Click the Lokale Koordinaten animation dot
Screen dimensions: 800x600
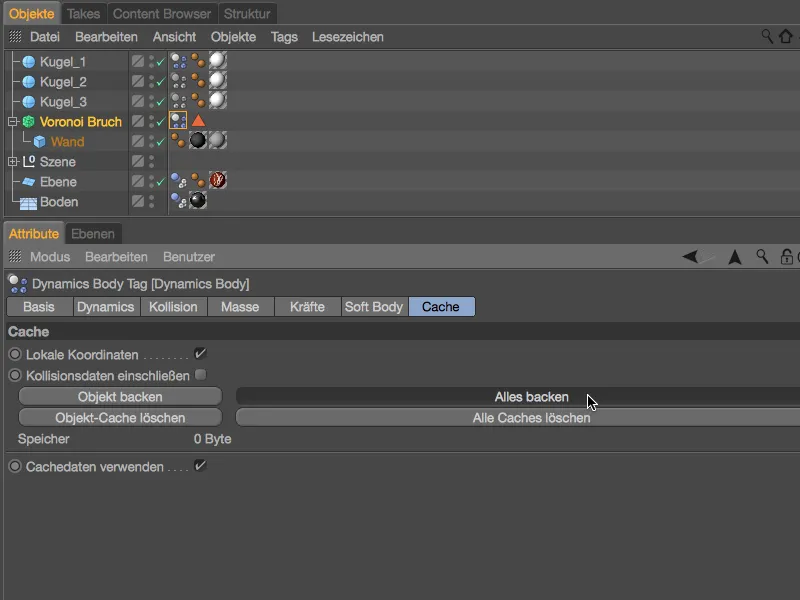(x=15, y=354)
